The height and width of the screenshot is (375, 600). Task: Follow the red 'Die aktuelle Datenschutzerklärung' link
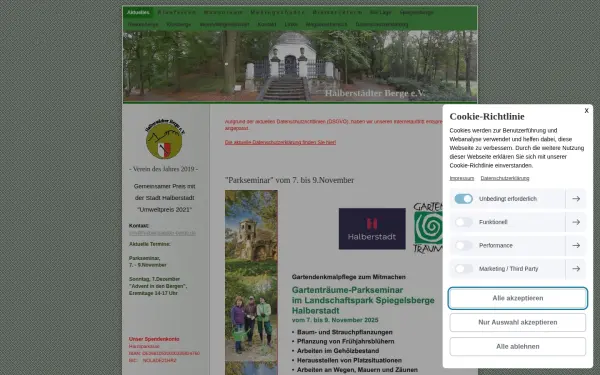[x=280, y=142]
